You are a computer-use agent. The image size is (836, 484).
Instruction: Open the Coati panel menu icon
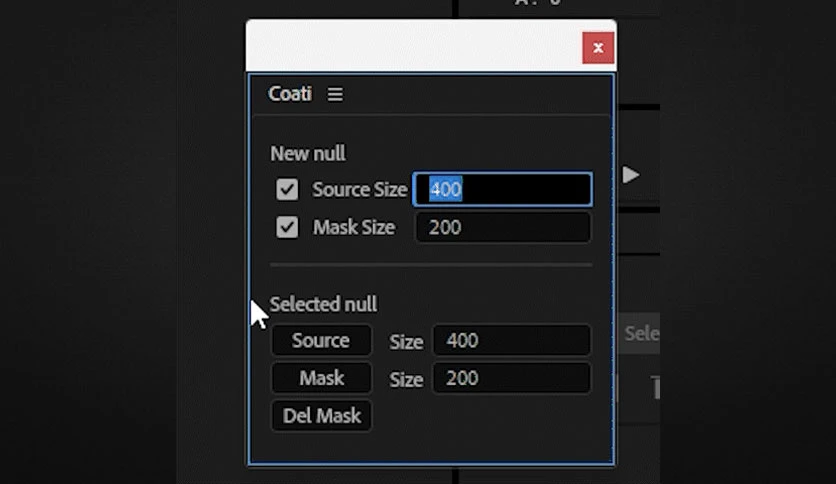click(335, 94)
